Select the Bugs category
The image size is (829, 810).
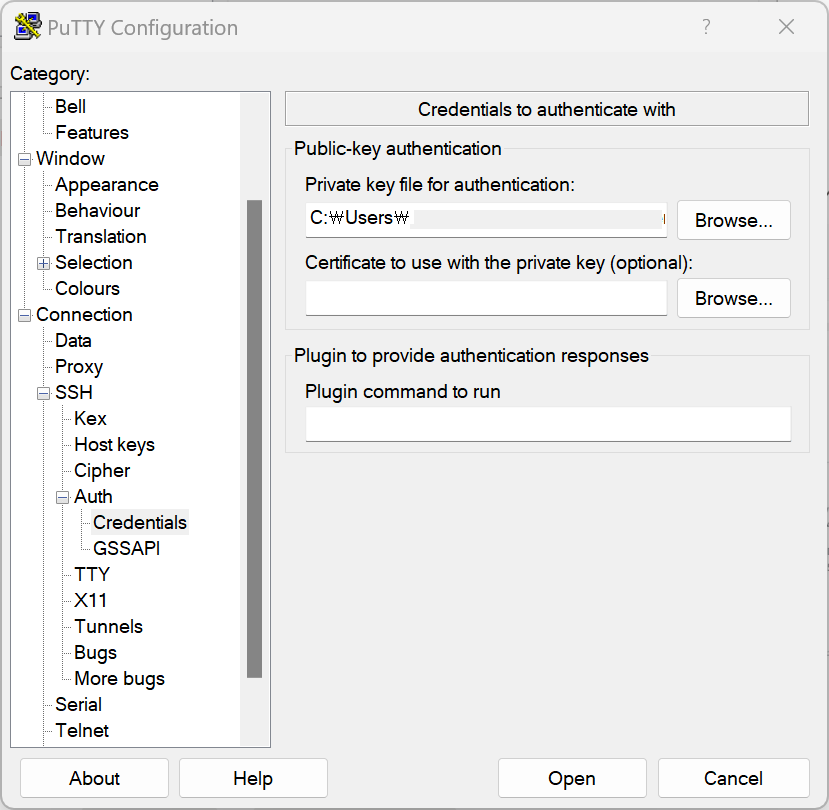point(95,652)
